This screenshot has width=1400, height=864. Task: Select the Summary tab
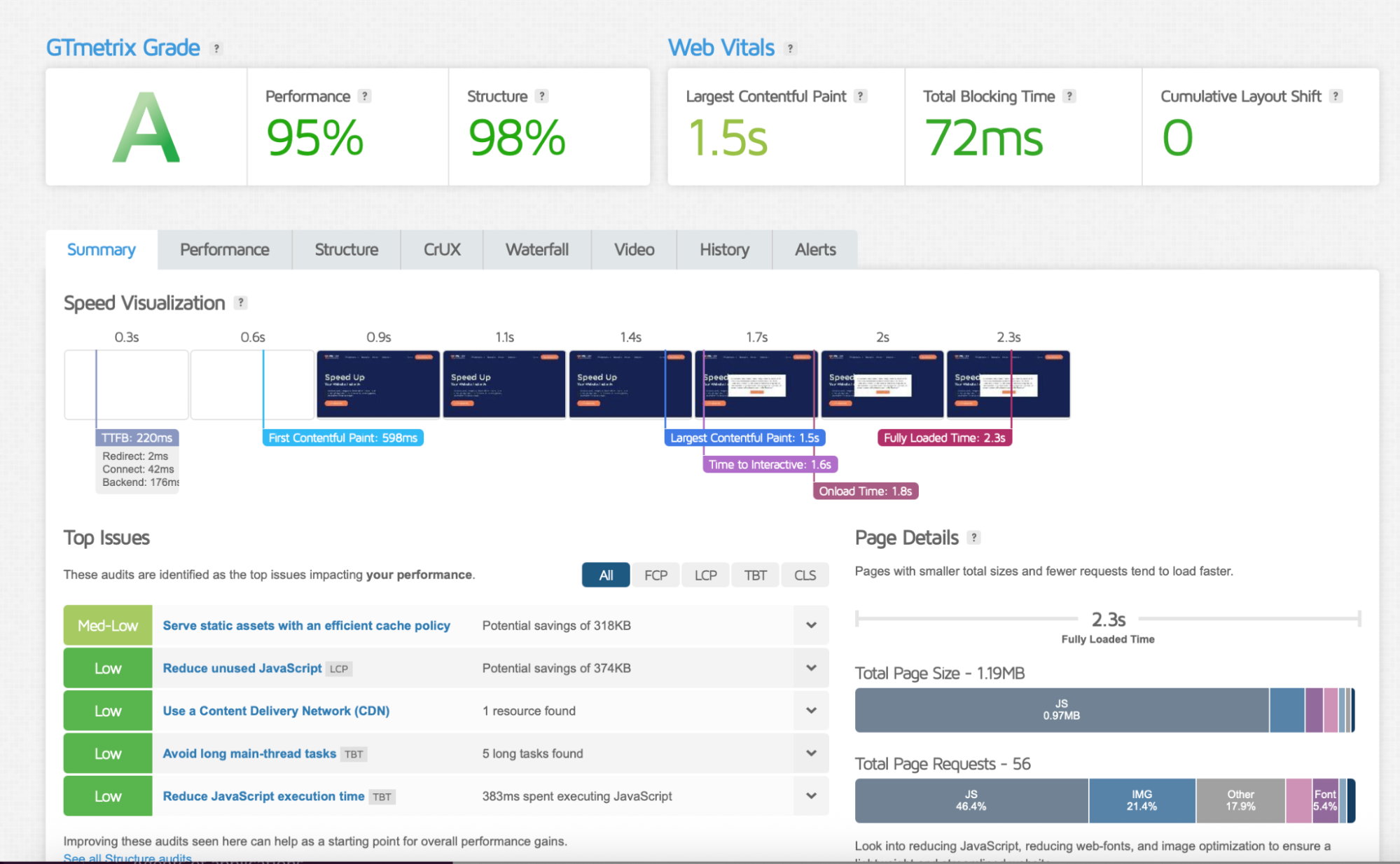[102, 250]
